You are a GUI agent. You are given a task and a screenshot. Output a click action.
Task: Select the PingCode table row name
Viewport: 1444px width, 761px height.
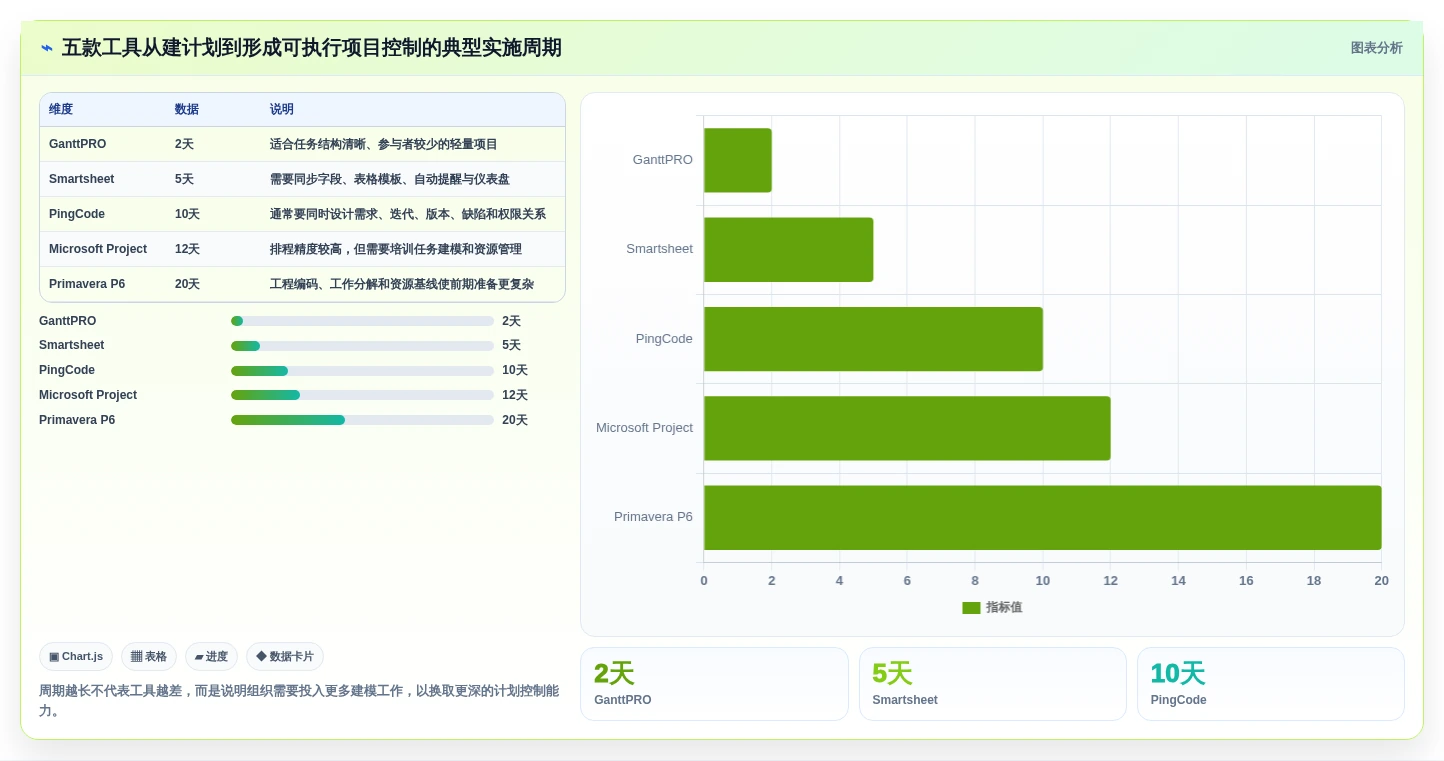tap(77, 214)
